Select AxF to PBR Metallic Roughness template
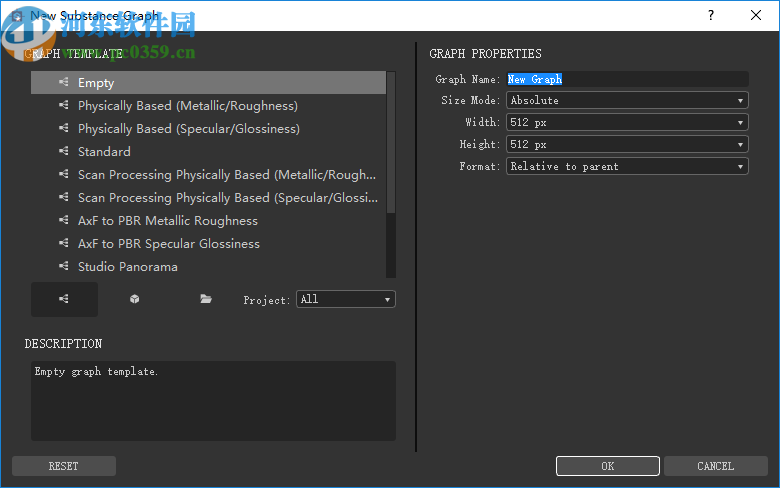The height and width of the screenshot is (488, 780). click(208, 220)
